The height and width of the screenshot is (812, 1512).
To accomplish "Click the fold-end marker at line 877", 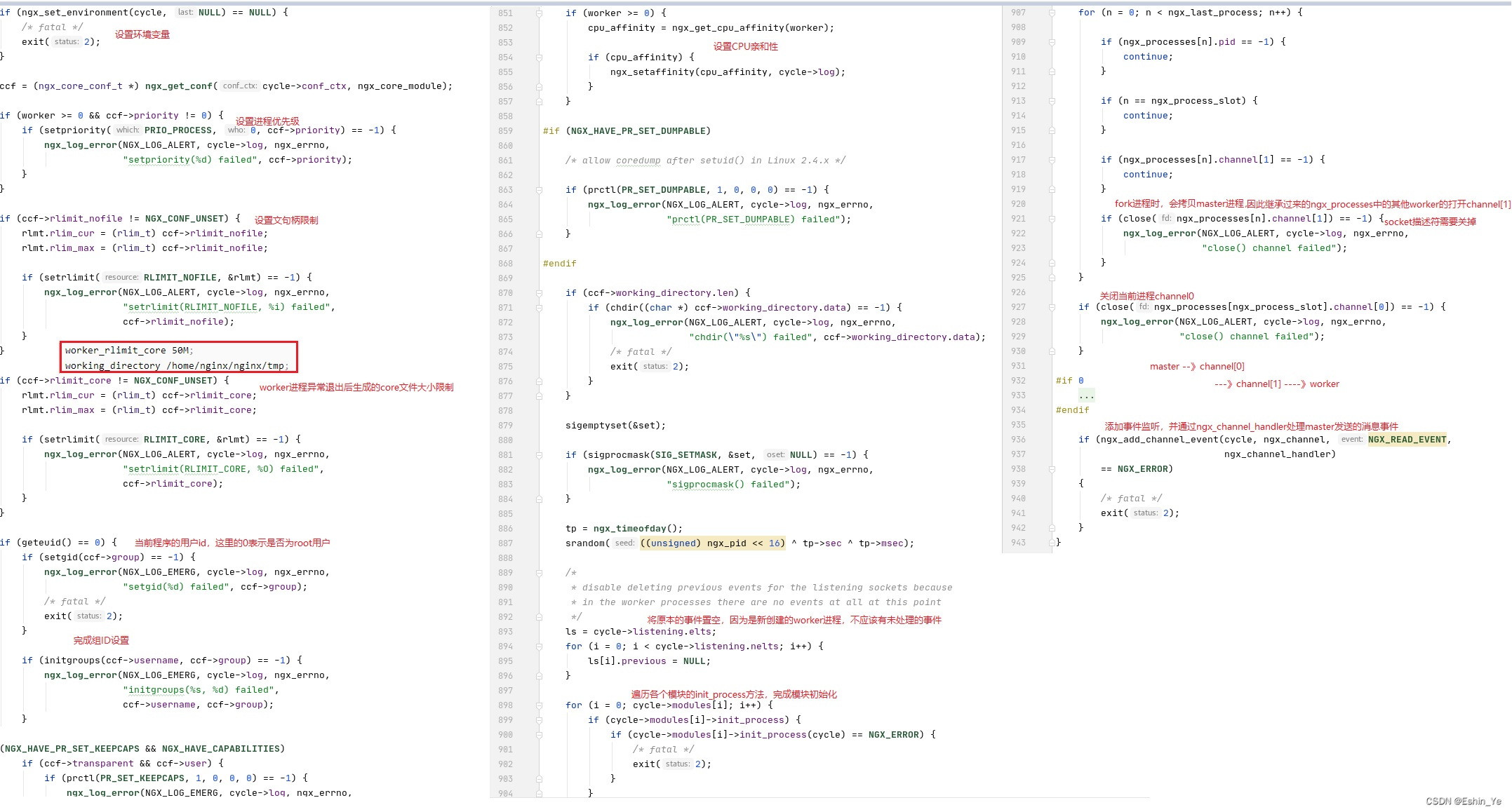I will [x=539, y=396].
